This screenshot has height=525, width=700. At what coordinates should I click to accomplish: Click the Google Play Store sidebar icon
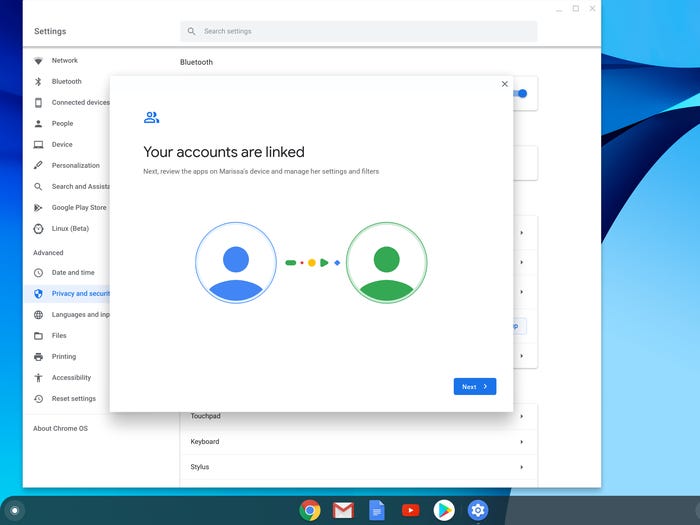[x=39, y=208]
